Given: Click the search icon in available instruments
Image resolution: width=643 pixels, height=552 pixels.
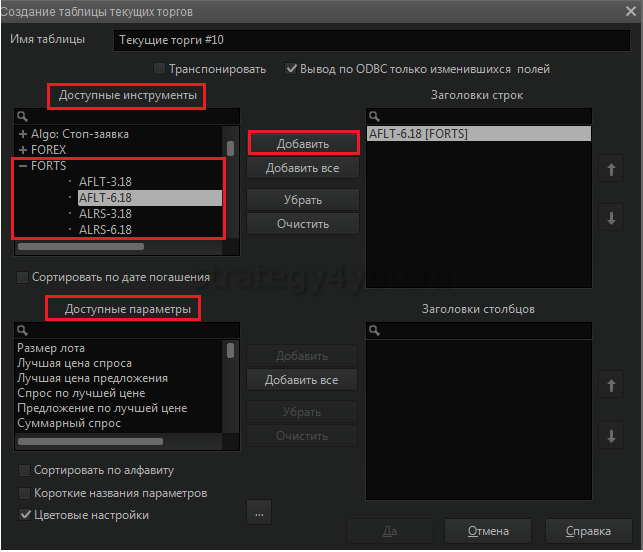Looking at the screenshot, I should (x=23, y=117).
